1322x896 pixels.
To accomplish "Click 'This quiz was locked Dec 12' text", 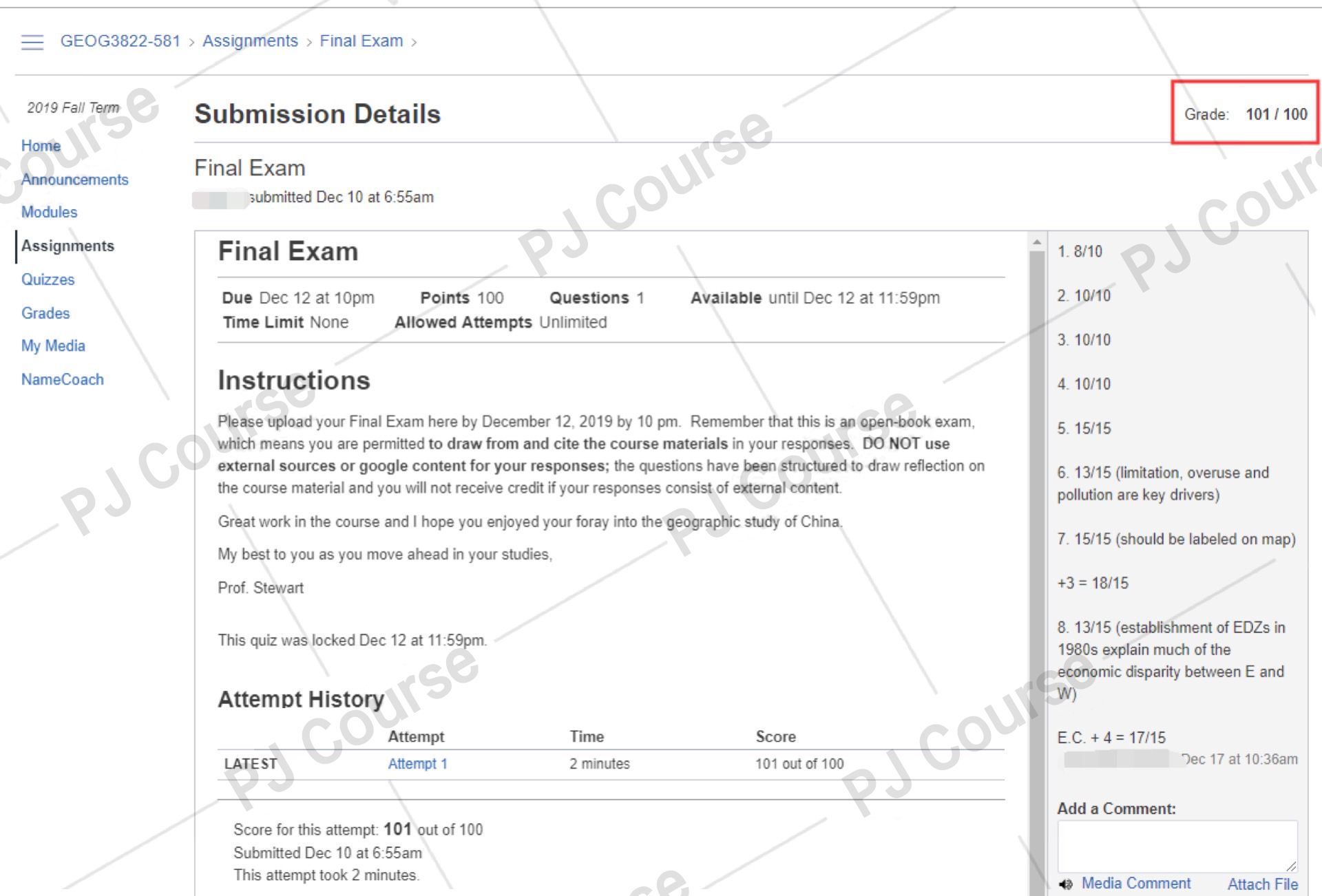I will pyautogui.click(x=352, y=641).
